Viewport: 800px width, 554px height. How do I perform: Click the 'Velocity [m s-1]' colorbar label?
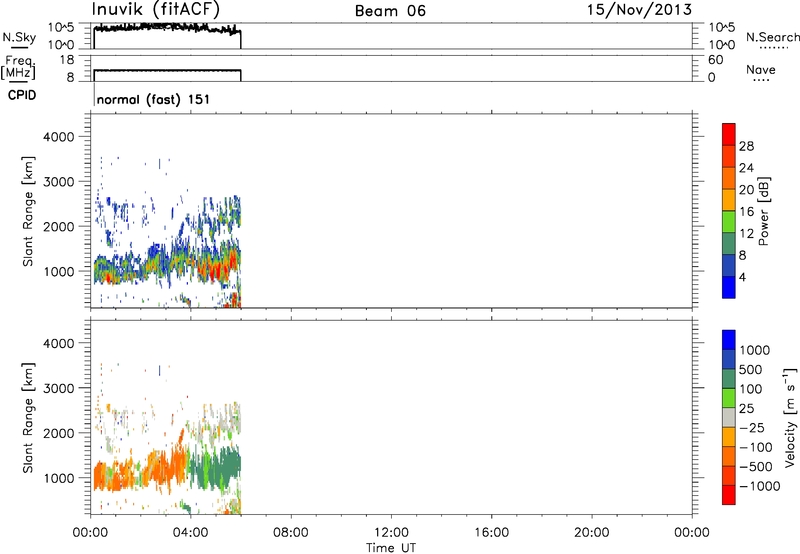point(790,417)
